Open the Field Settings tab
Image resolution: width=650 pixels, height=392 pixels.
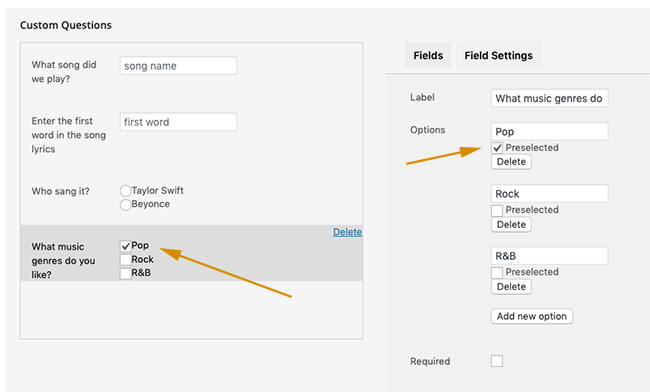(x=498, y=55)
